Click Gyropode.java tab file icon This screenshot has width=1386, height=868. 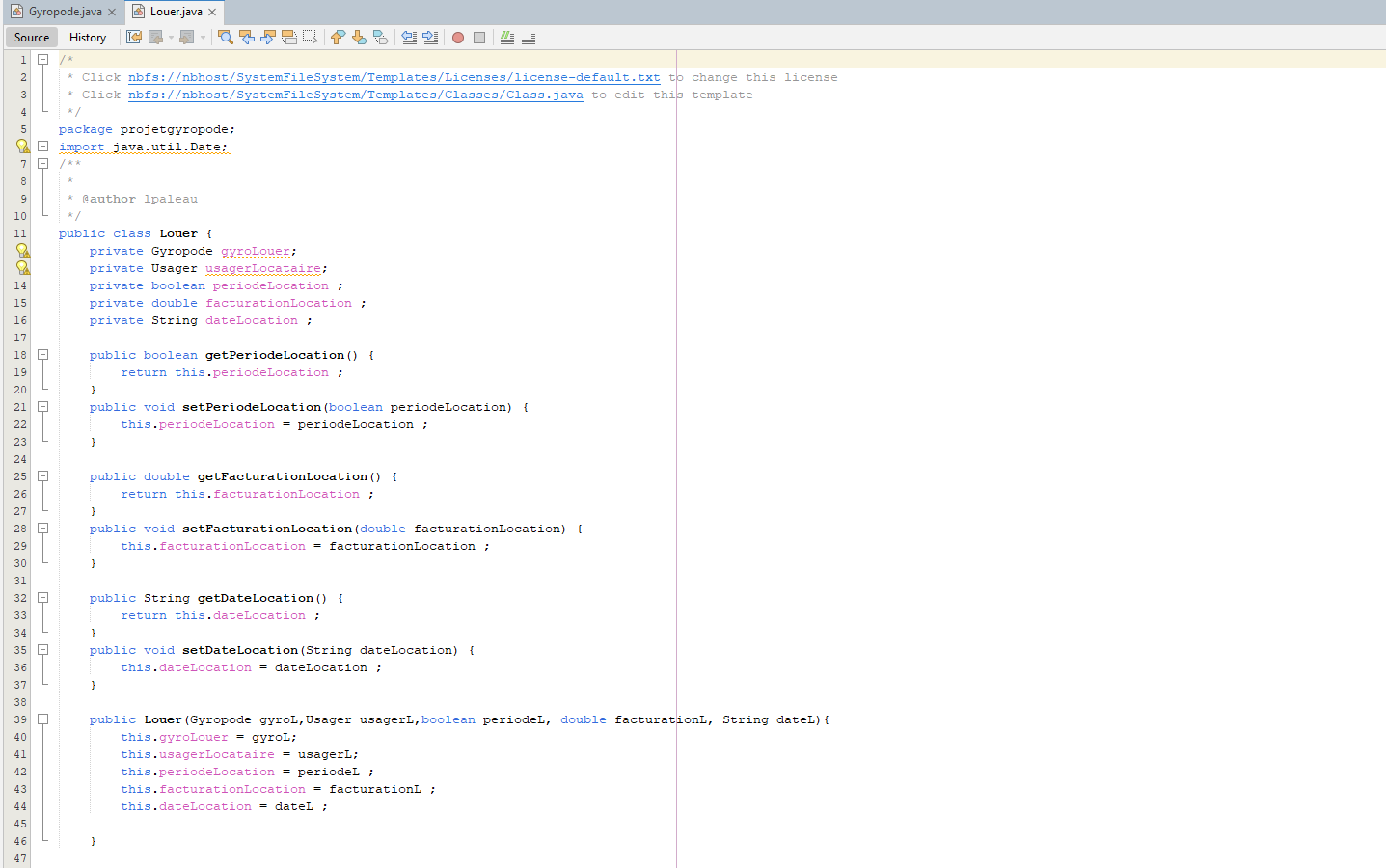click(x=16, y=12)
